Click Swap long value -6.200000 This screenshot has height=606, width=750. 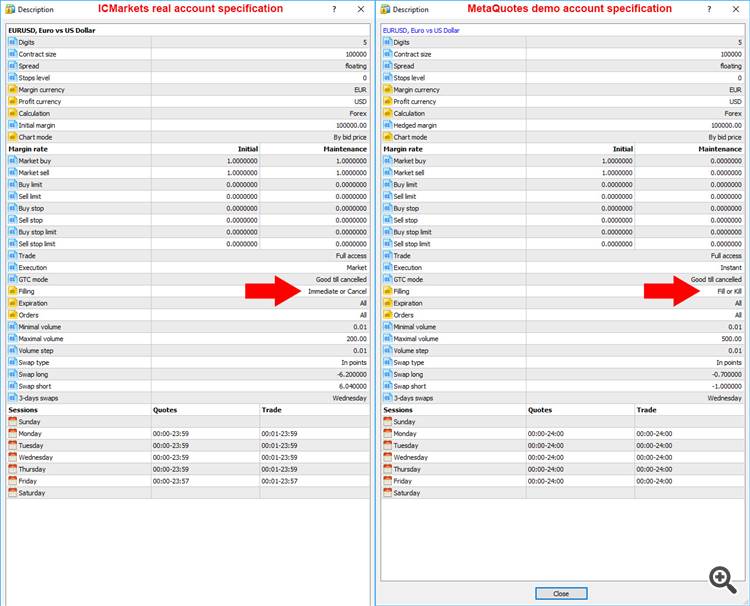click(x=352, y=375)
